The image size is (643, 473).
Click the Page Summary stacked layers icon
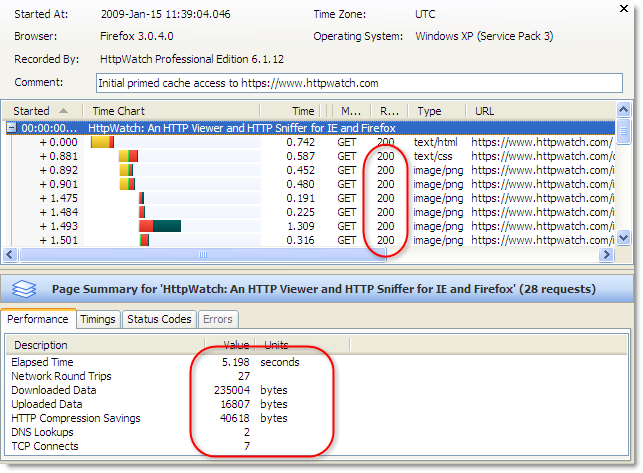pyautogui.click(x=24, y=289)
